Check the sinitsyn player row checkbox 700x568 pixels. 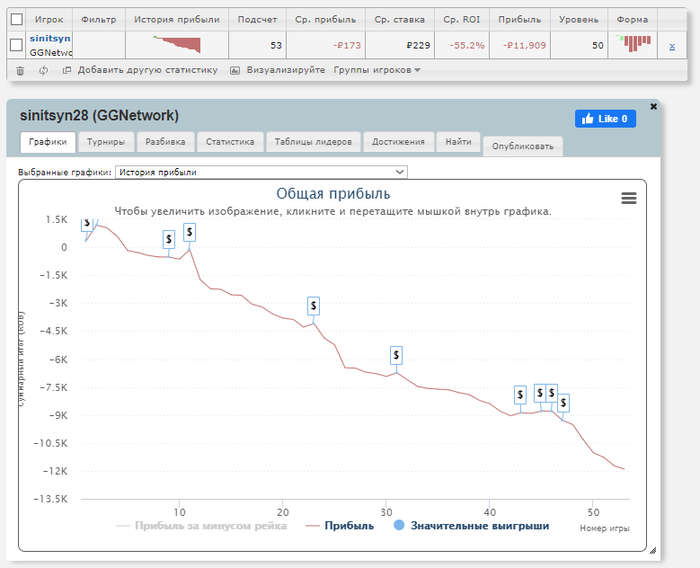[17, 45]
